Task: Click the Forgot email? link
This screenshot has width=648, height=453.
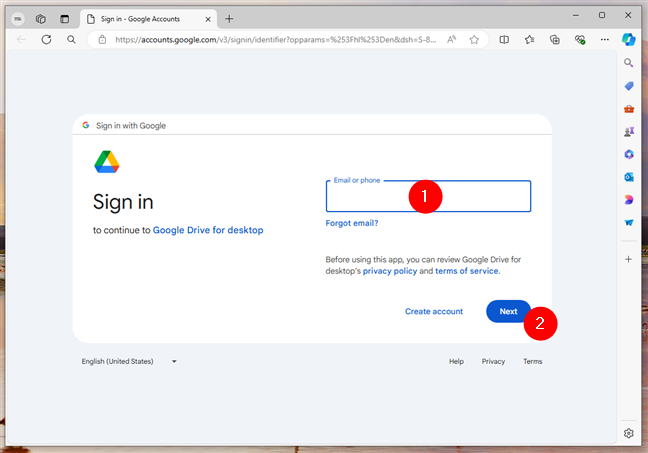Action: click(352, 223)
